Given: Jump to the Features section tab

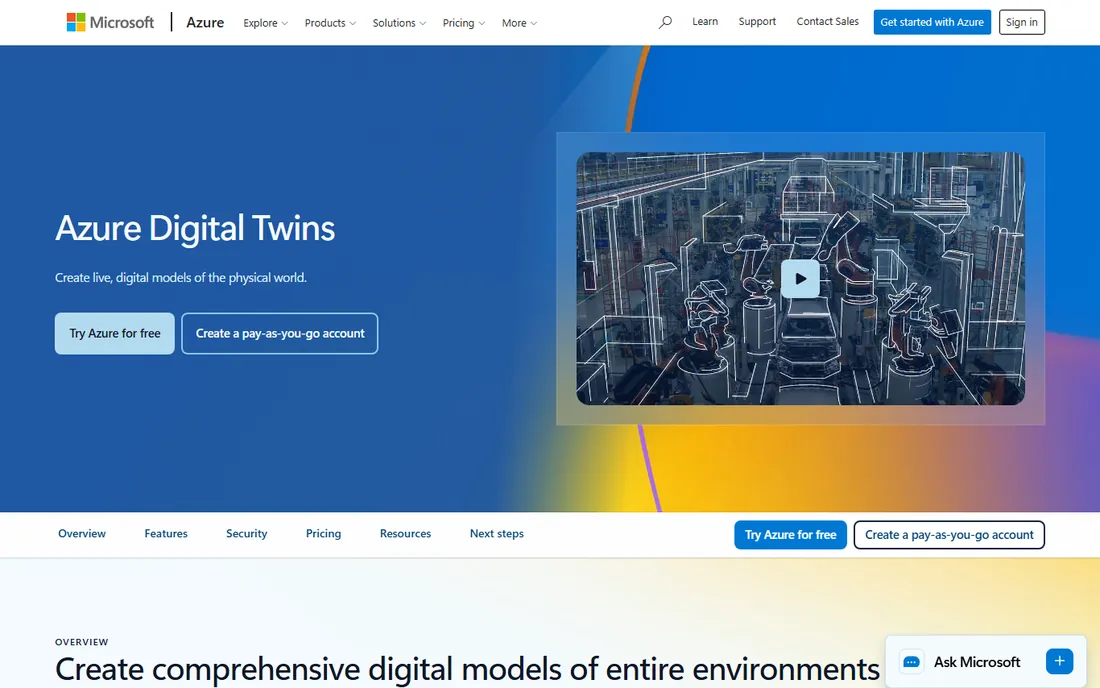Looking at the screenshot, I should [x=166, y=534].
